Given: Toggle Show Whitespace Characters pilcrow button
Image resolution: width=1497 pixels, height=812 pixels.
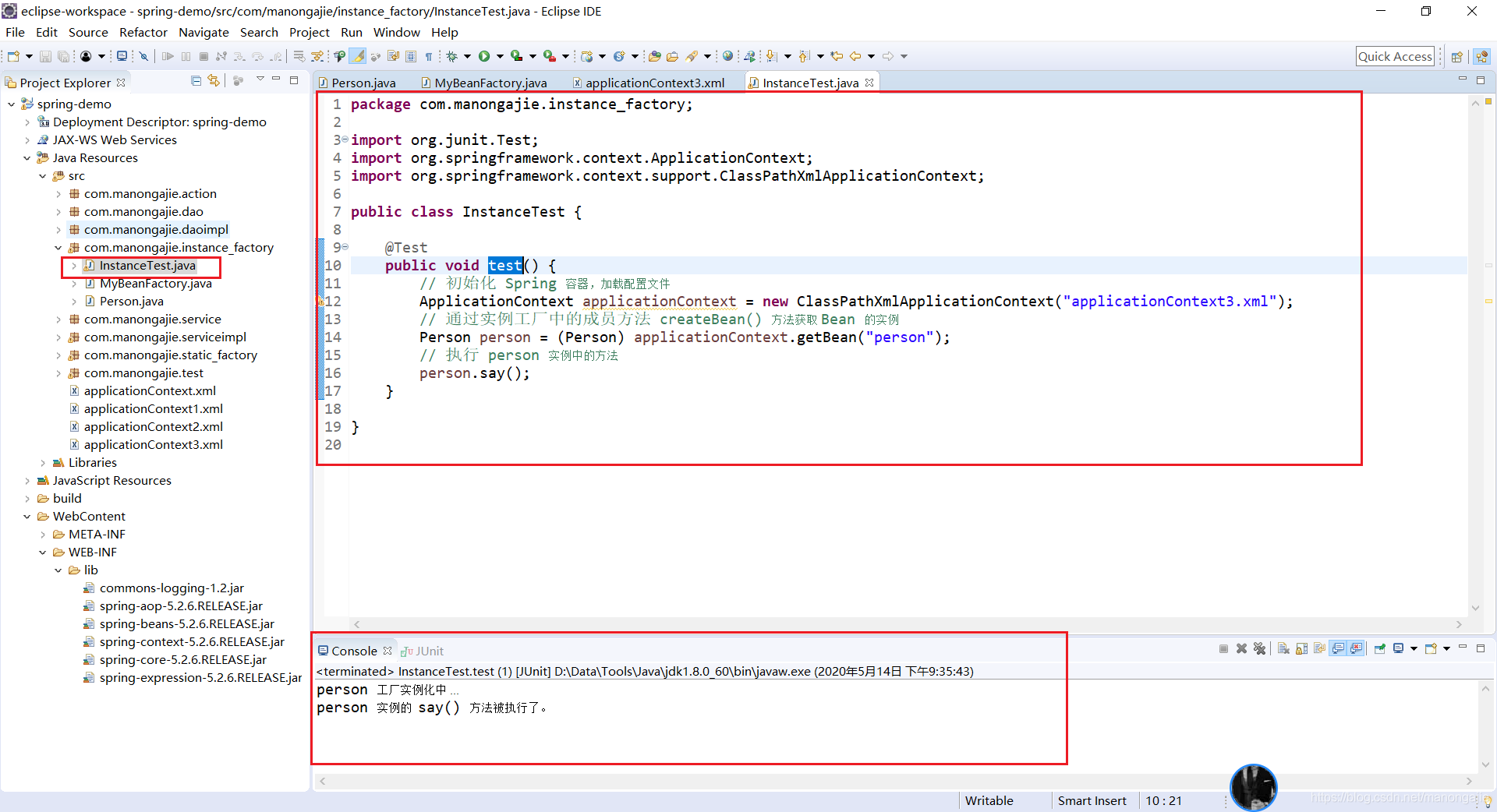Looking at the screenshot, I should (429, 56).
